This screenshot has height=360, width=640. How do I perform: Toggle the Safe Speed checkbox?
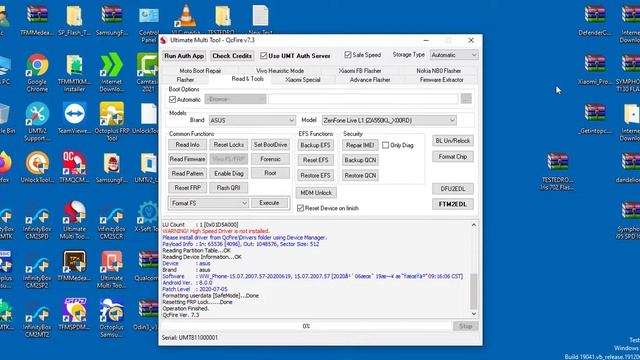[348, 55]
